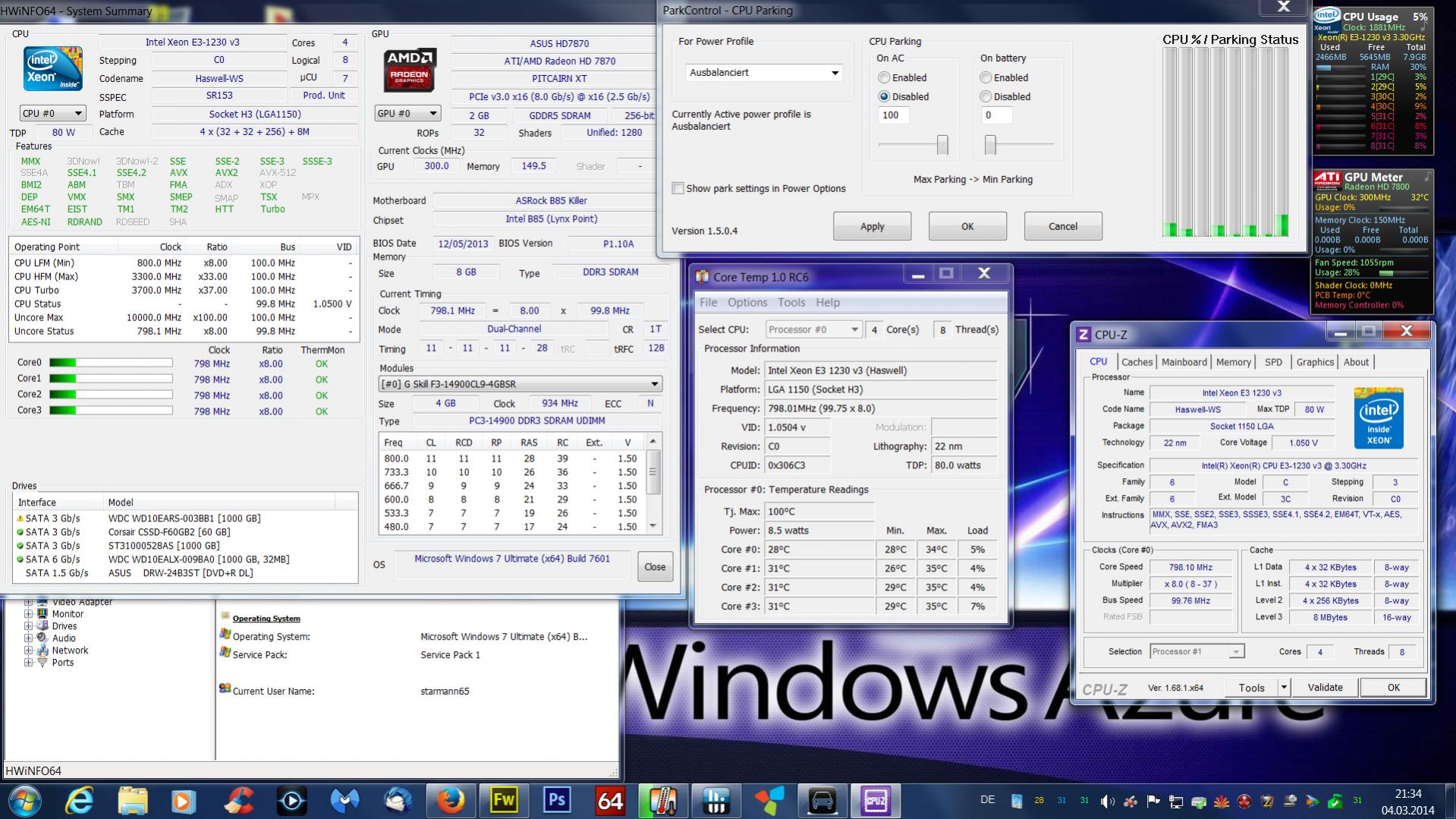
Task: Open the CPU #0 selector dropdown
Action: click(x=52, y=113)
